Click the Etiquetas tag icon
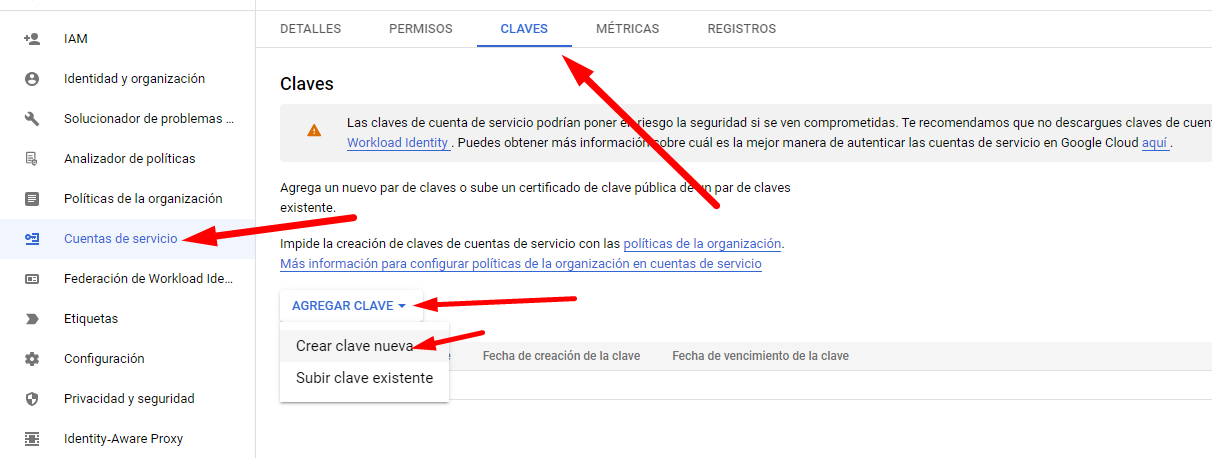 click(32, 319)
